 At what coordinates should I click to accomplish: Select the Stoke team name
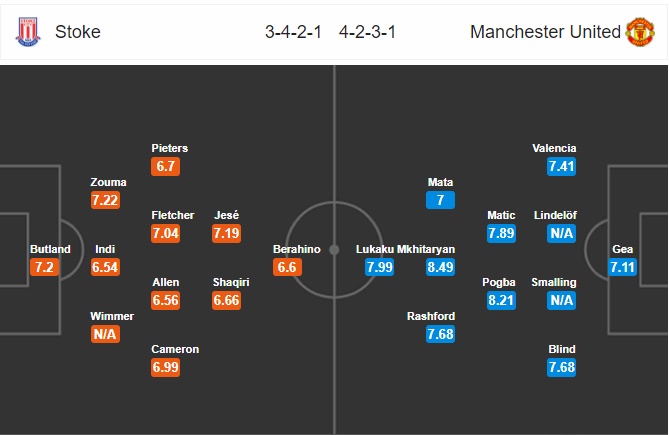point(78,32)
